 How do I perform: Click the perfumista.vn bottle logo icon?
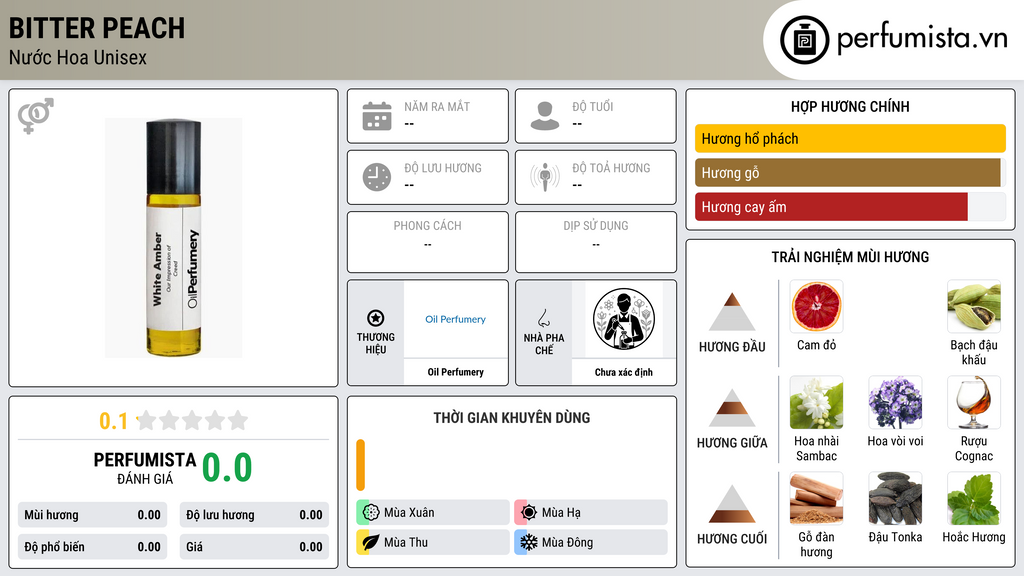pos(804,40)
